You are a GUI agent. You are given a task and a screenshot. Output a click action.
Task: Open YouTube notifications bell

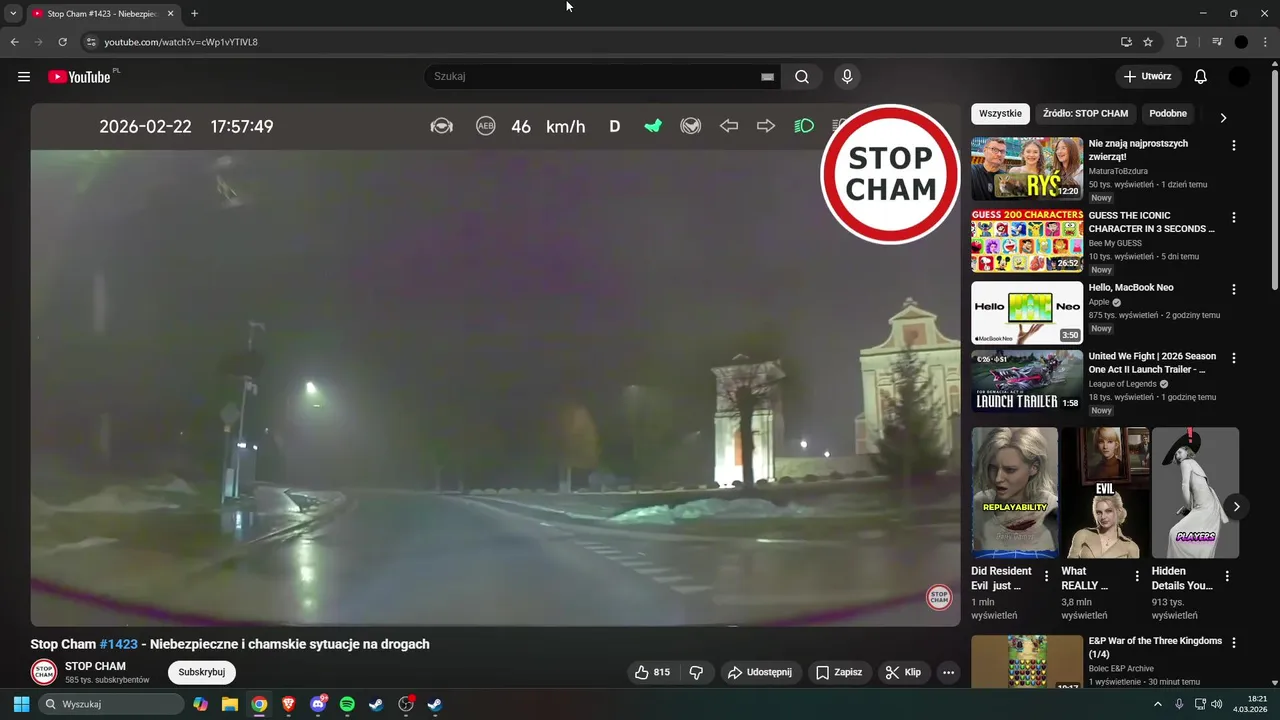point(1201,77)
